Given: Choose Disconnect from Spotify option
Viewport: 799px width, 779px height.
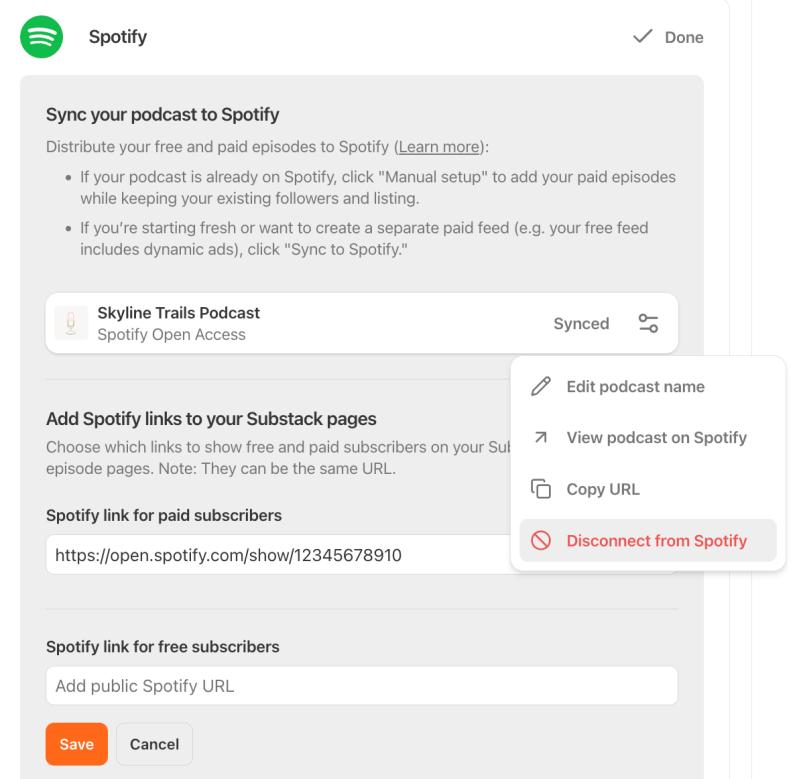Looking at the screenshot, I should tap(648, 541).
